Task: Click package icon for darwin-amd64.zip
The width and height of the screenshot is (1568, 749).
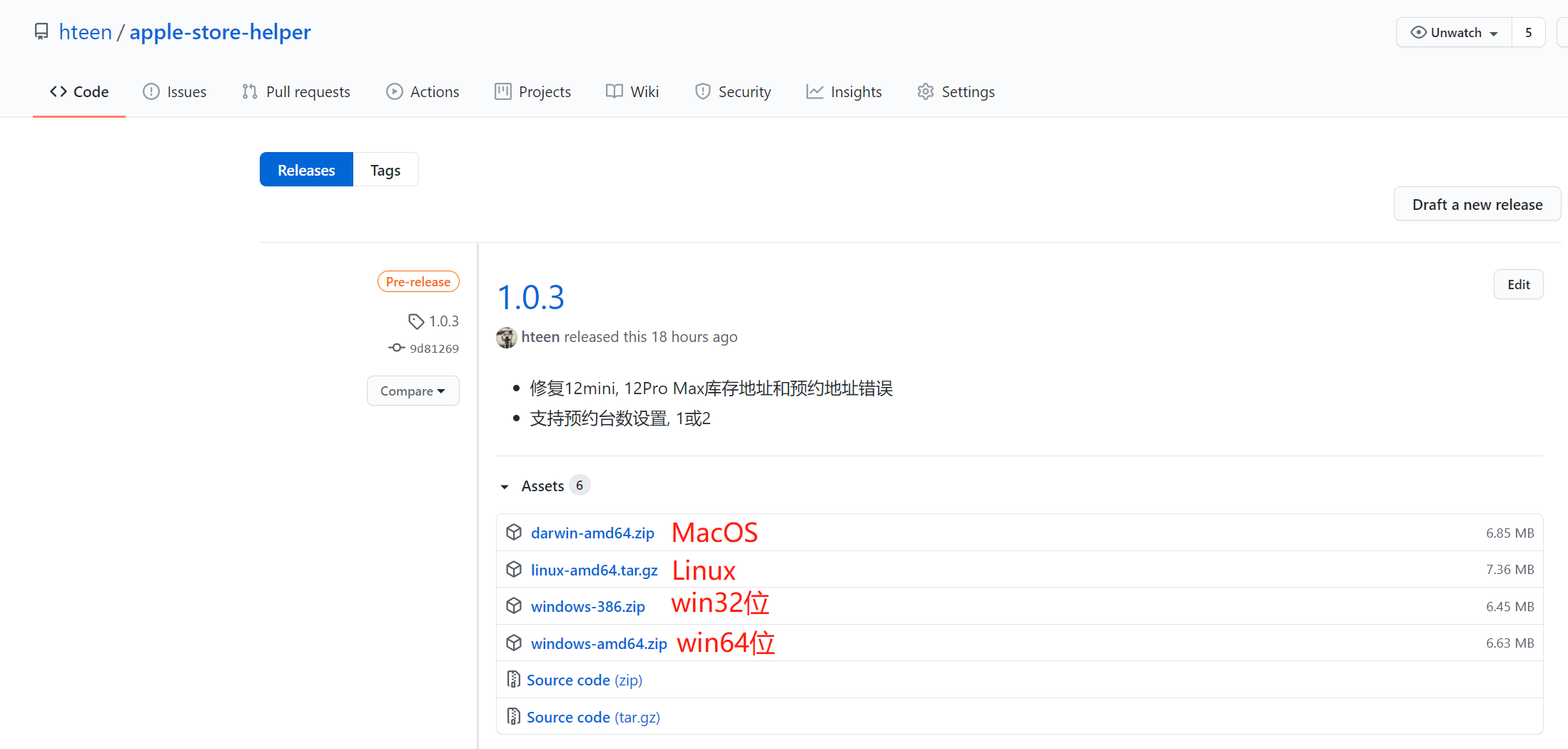Action: pos(514,533)
